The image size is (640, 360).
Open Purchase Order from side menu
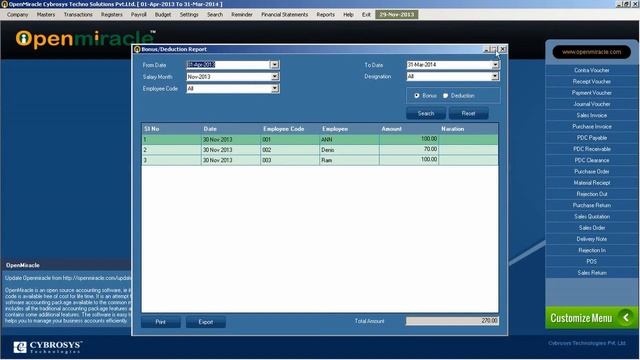[591, 171]
